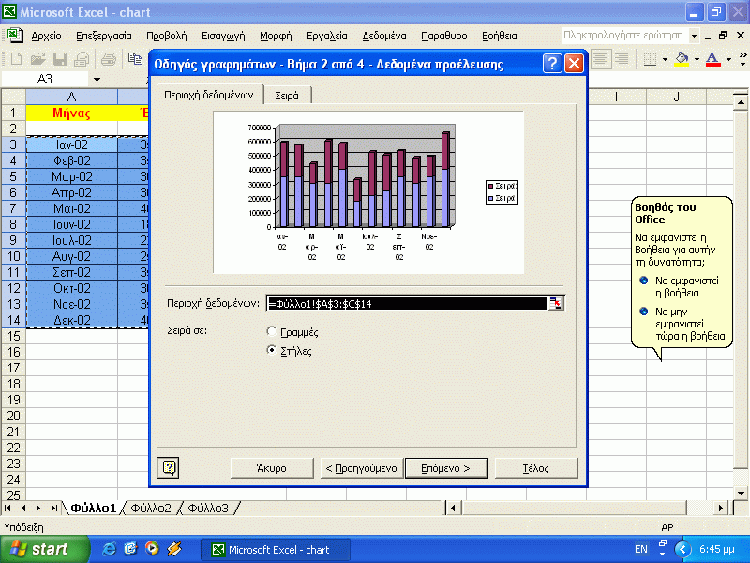
Task: Click the Άκυρο button
Action: tap(272, 468)
